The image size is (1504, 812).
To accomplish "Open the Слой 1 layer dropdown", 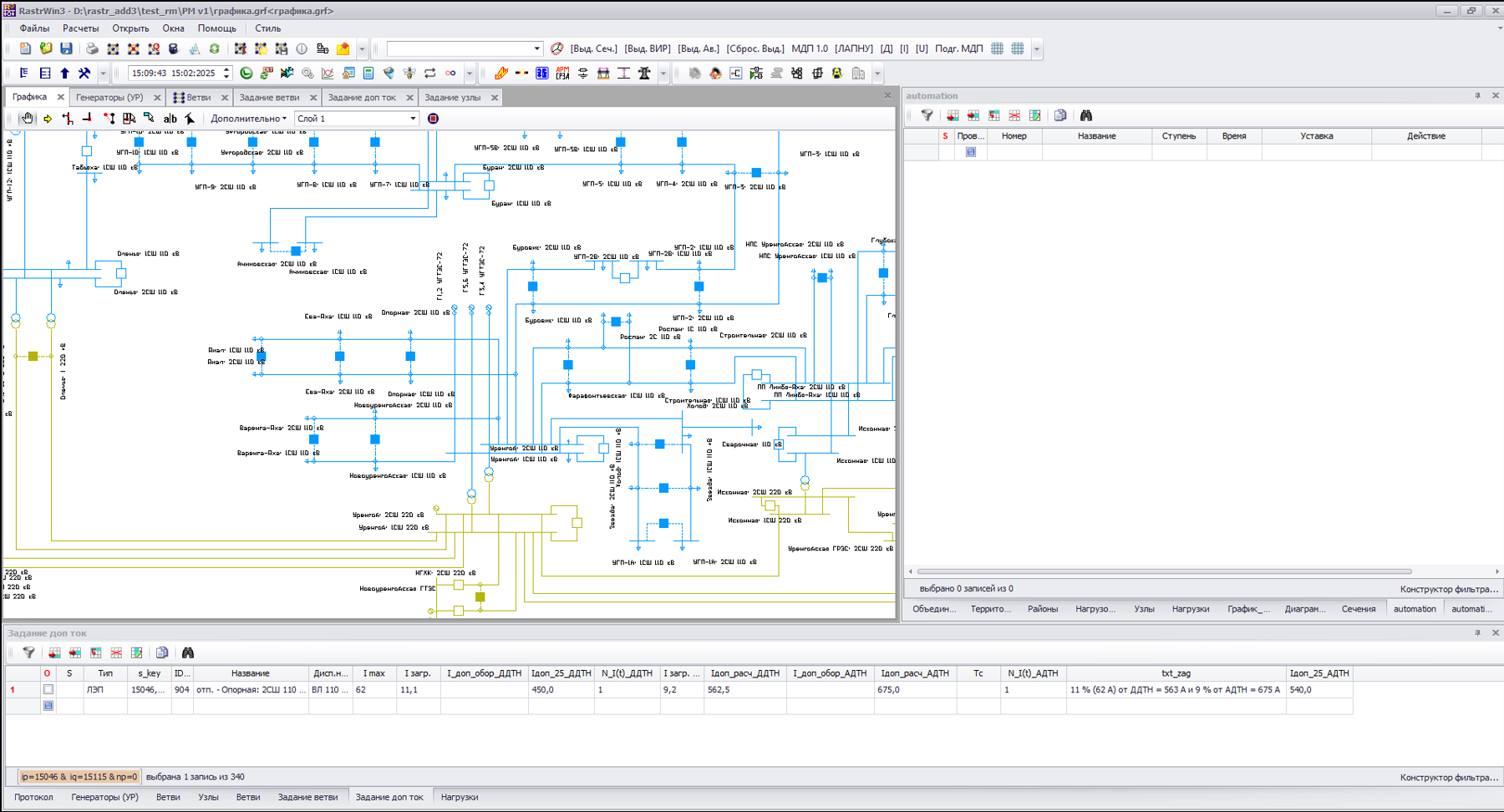I will 357,119.
